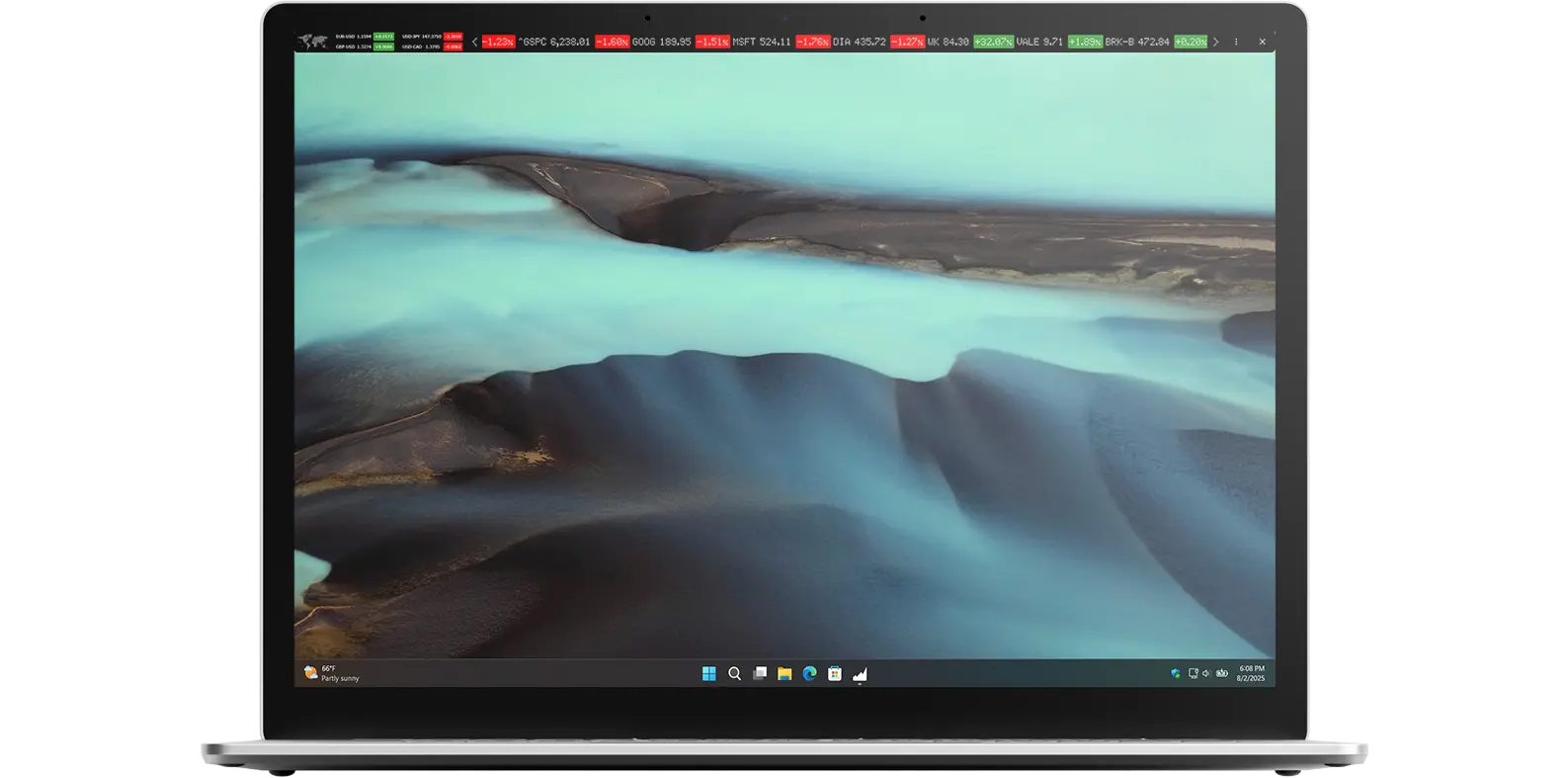Click the +32.07% change badge before VALE
Image resolution: width=1568 pixels, height=778 pixels.
click(993, 42)
